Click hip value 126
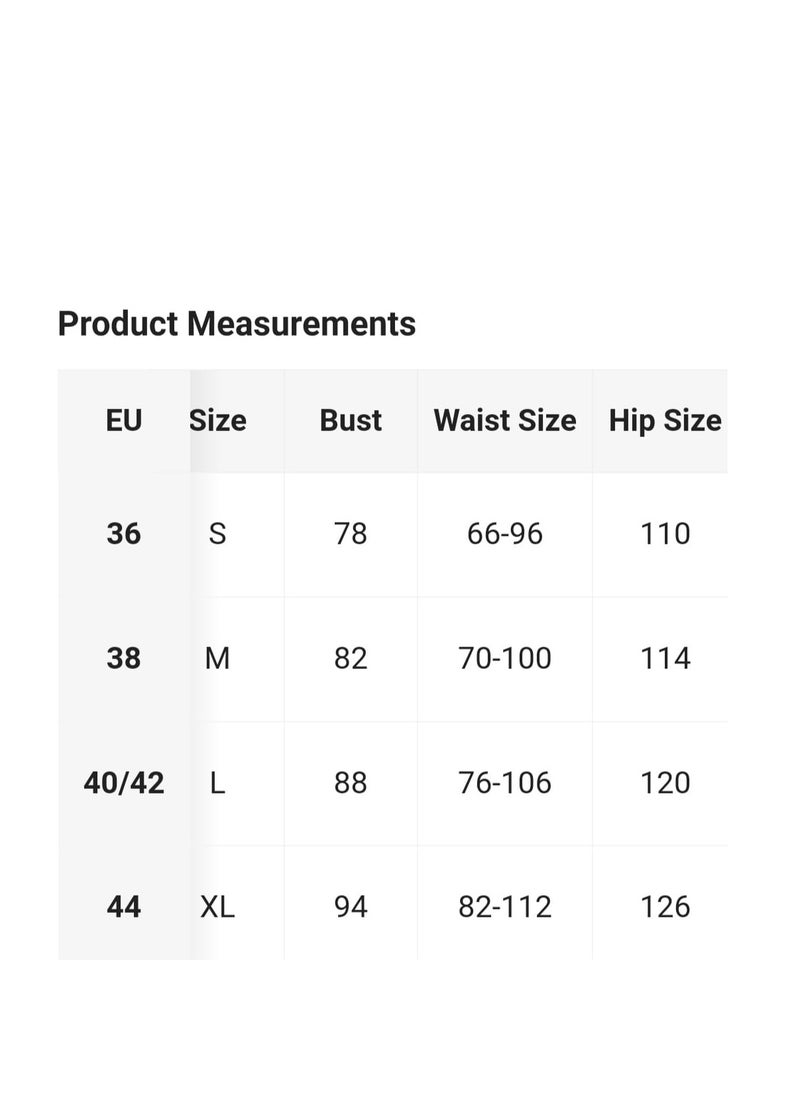The image size is (800, 1096). [665, 907]
